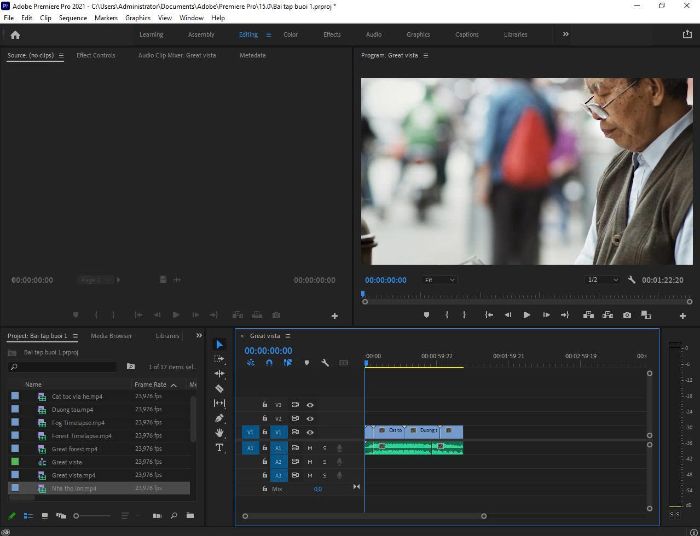This screenshot has width=700, height=536.
Task: Open Program monitor button editor plus
Action: [x=683, y=316]
